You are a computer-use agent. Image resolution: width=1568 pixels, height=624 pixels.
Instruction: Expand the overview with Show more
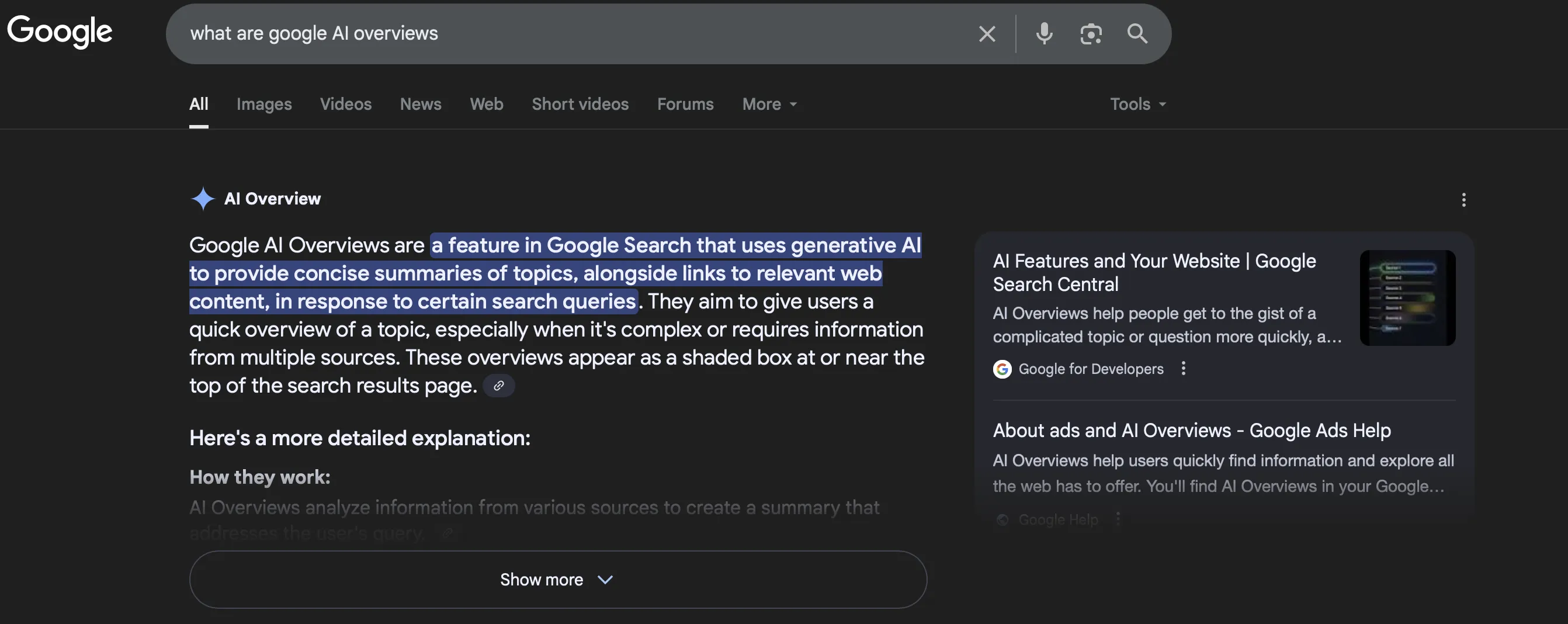coord(557,580)
